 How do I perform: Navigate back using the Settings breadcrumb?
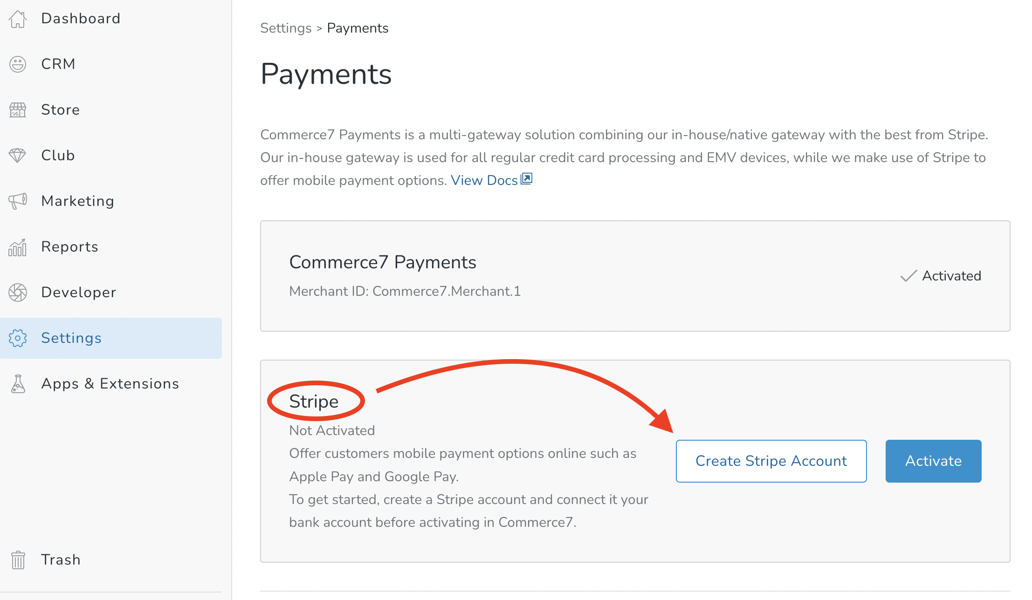pos(286,28)
